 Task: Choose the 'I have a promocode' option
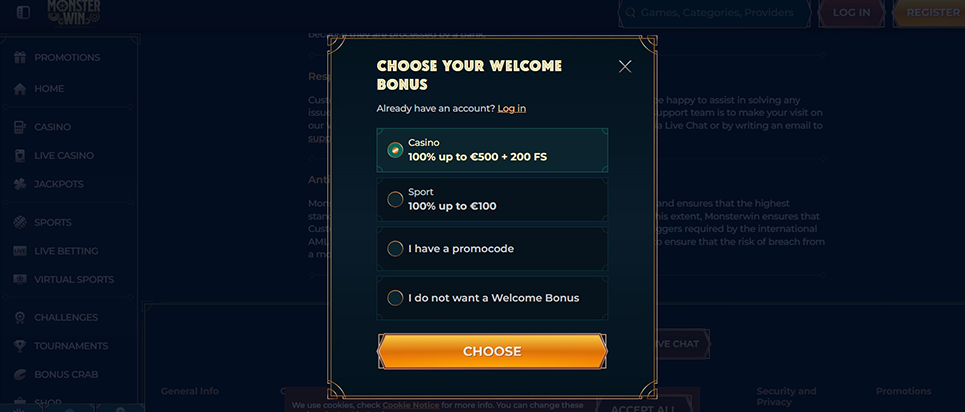tap(492, 249)
